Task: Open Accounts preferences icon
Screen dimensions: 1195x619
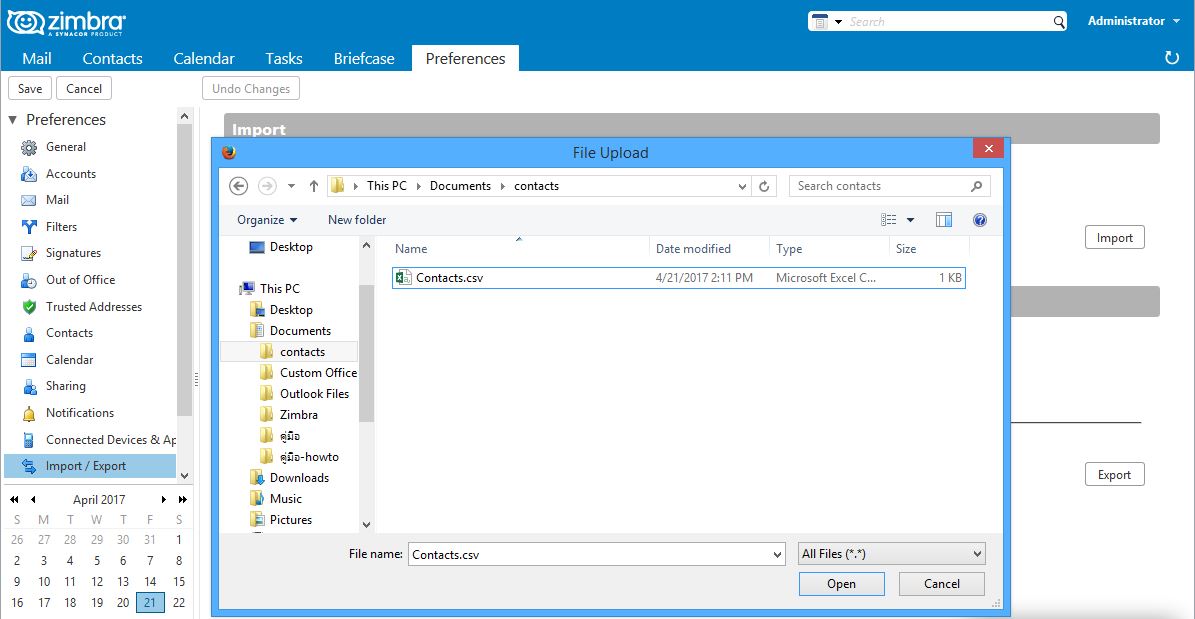Action: tap(29, 174)
